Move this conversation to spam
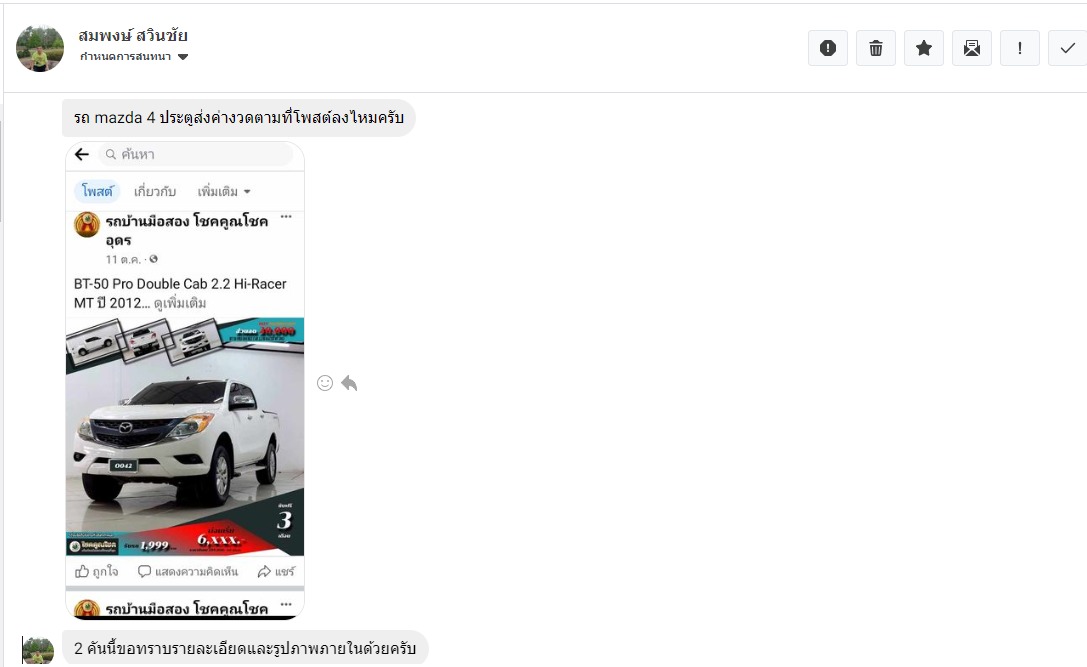This screenshot has width=1087, height=667. click(x=828, y=48)
